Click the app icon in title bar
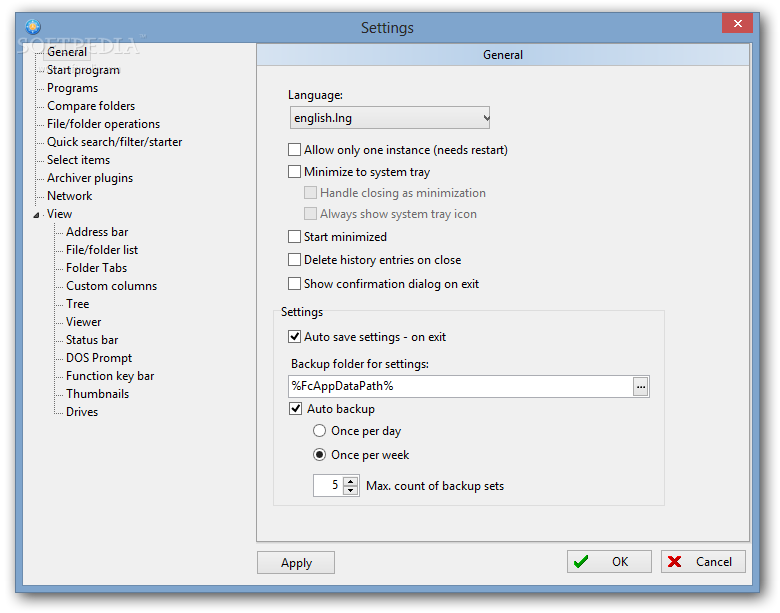Viewport: 780px width, 613px height. click(33, 26)
